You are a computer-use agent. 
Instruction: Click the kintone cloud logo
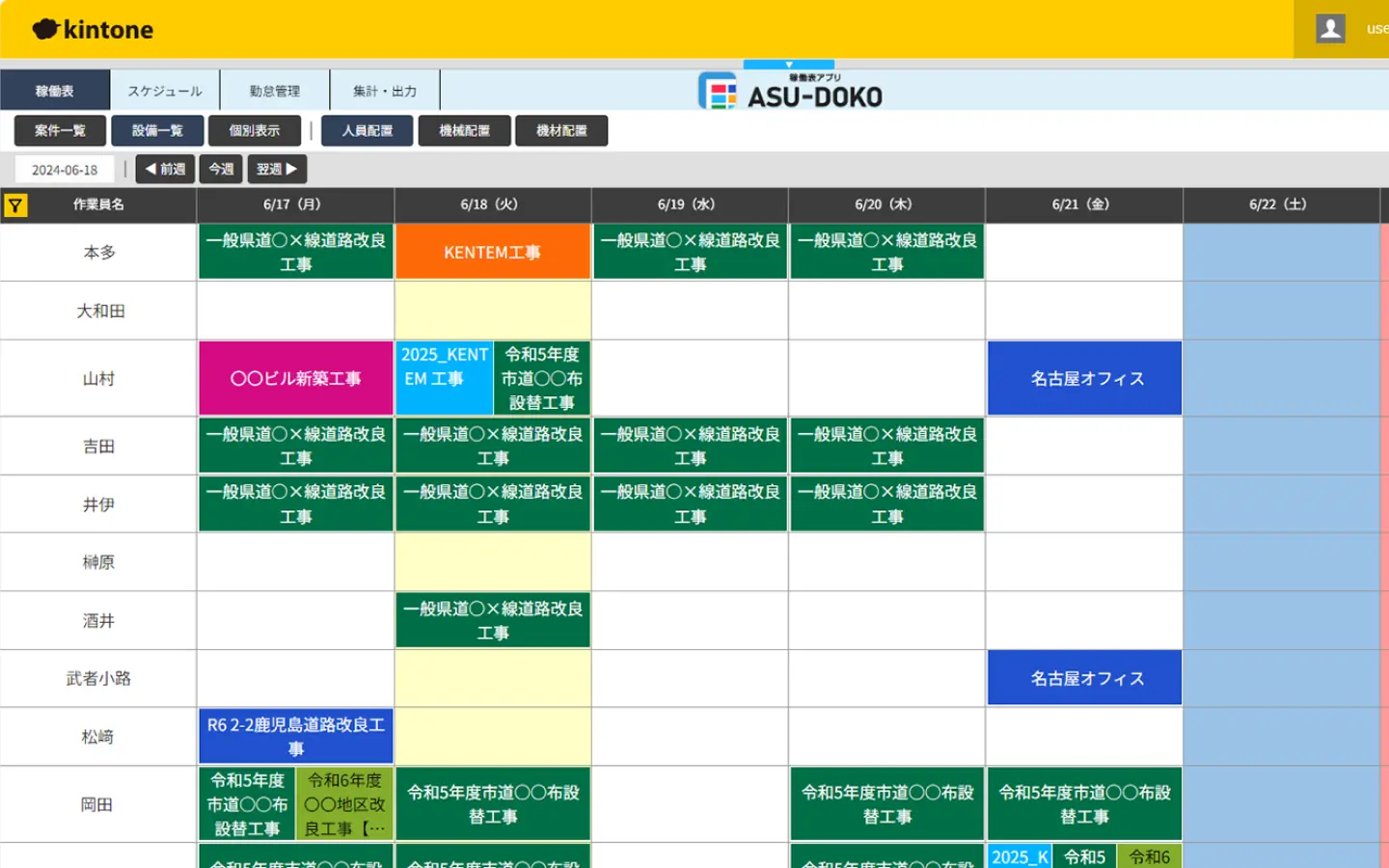pos(93,30)
